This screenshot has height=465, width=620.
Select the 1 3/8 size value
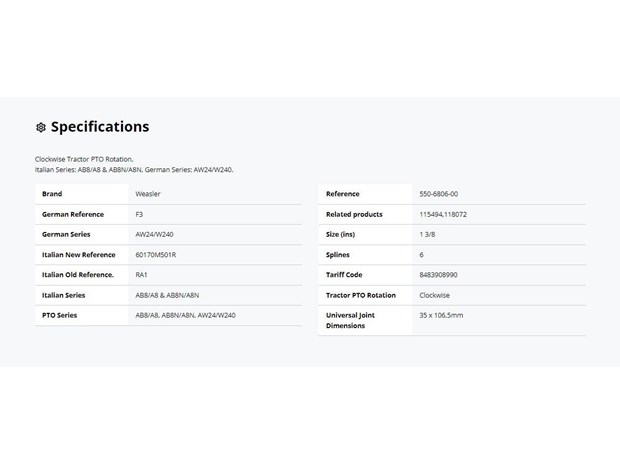427,234
